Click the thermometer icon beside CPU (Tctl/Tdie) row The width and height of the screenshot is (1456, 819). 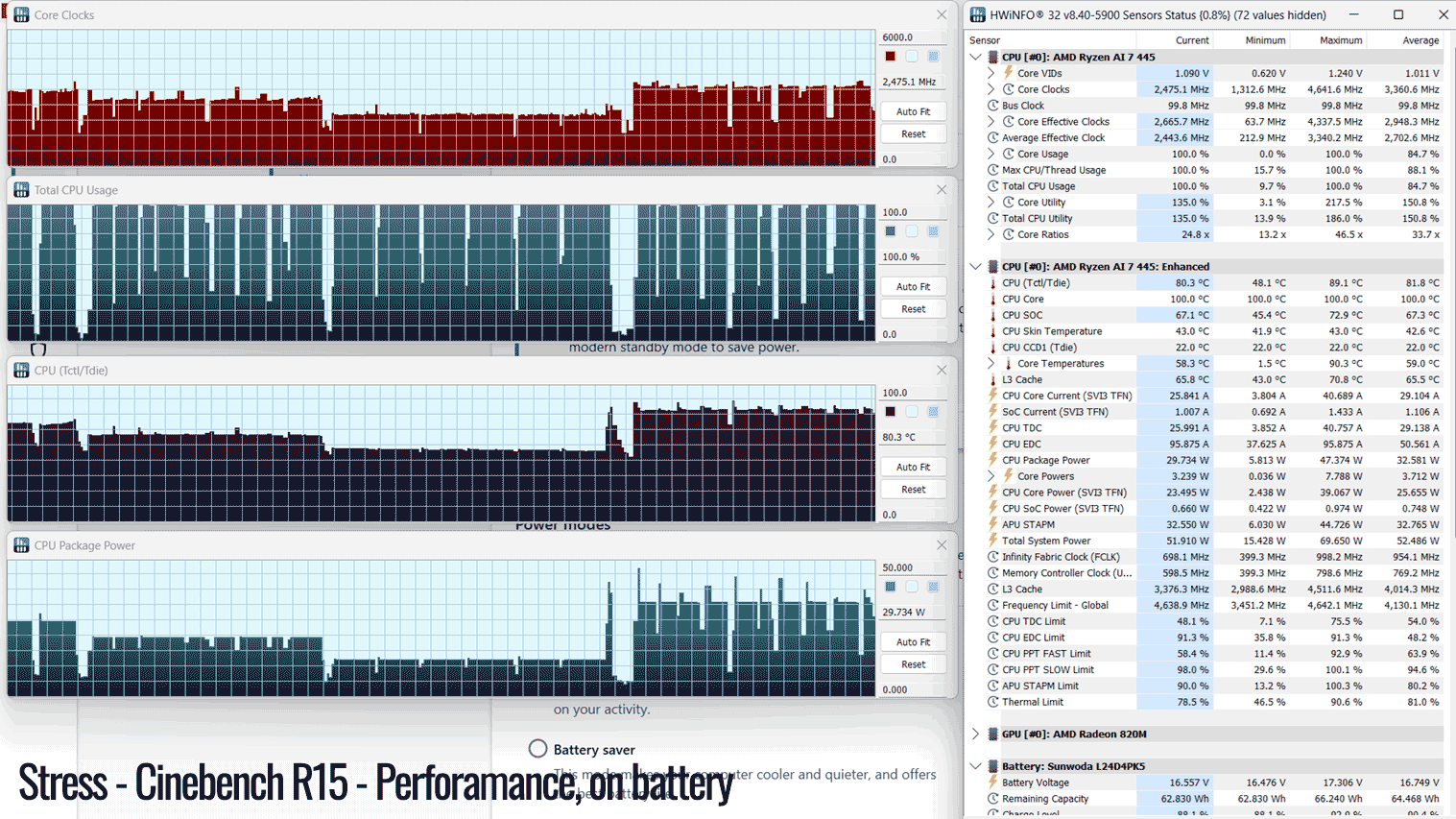[993, 283]
